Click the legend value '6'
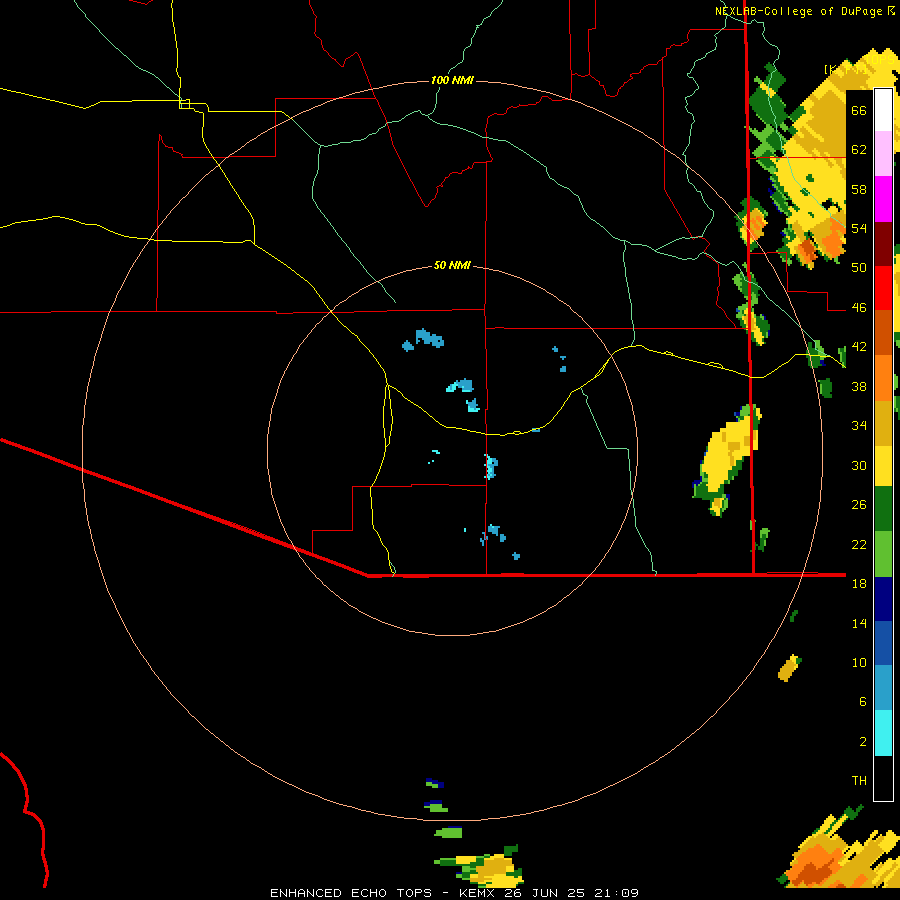 [x=863, y=701]
